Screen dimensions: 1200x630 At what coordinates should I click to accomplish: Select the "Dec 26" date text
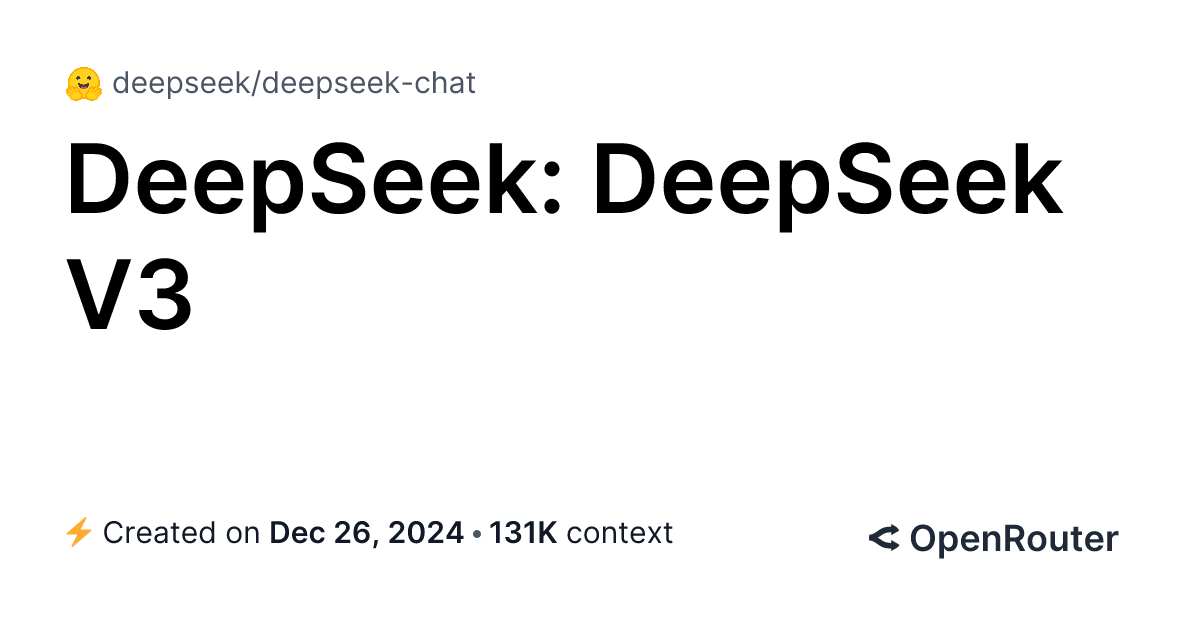319,533
